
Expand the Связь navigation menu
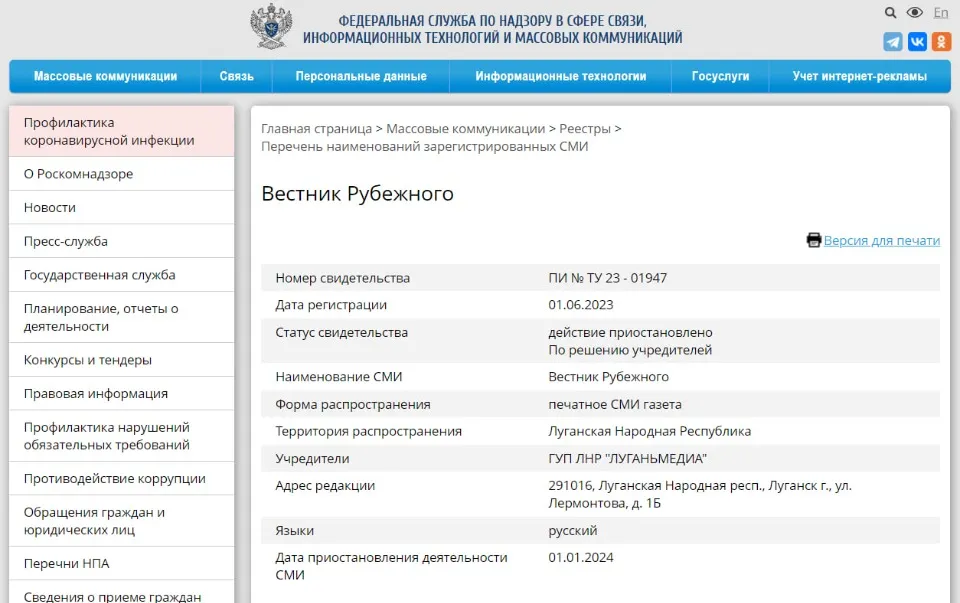pyautogui.click(x=236, y=76)
